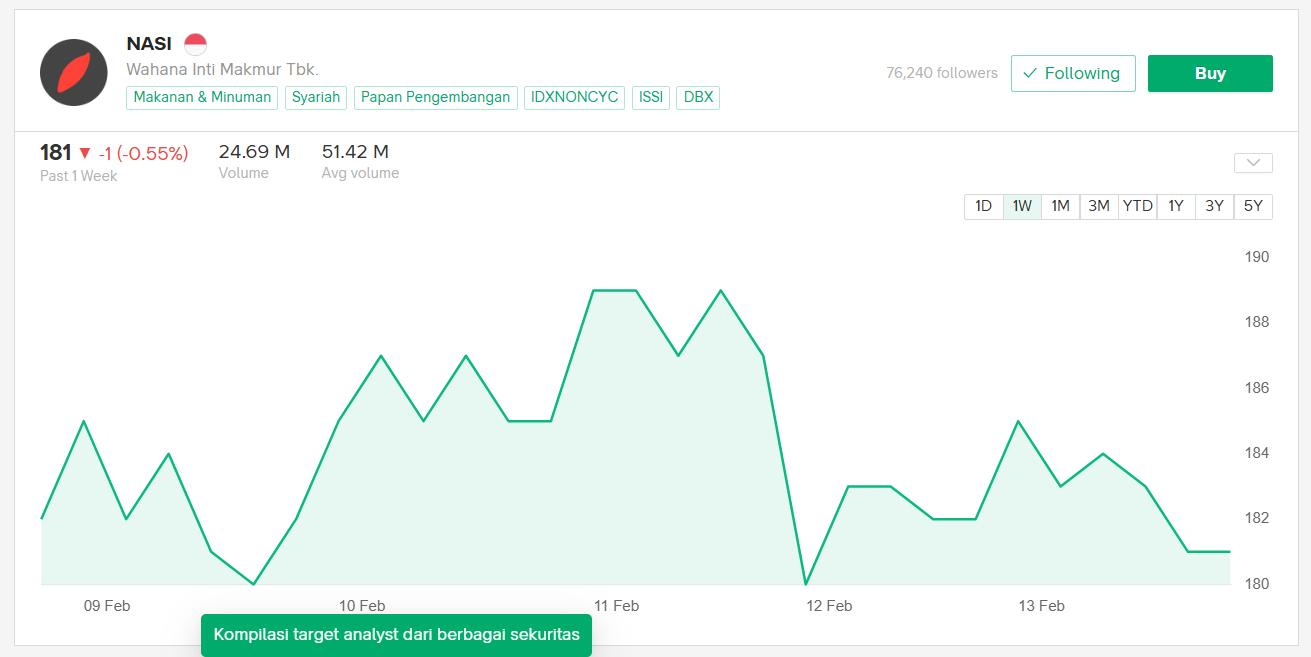Select the 1W time range
This screenshot has height=657, width=1311.
1022,206
